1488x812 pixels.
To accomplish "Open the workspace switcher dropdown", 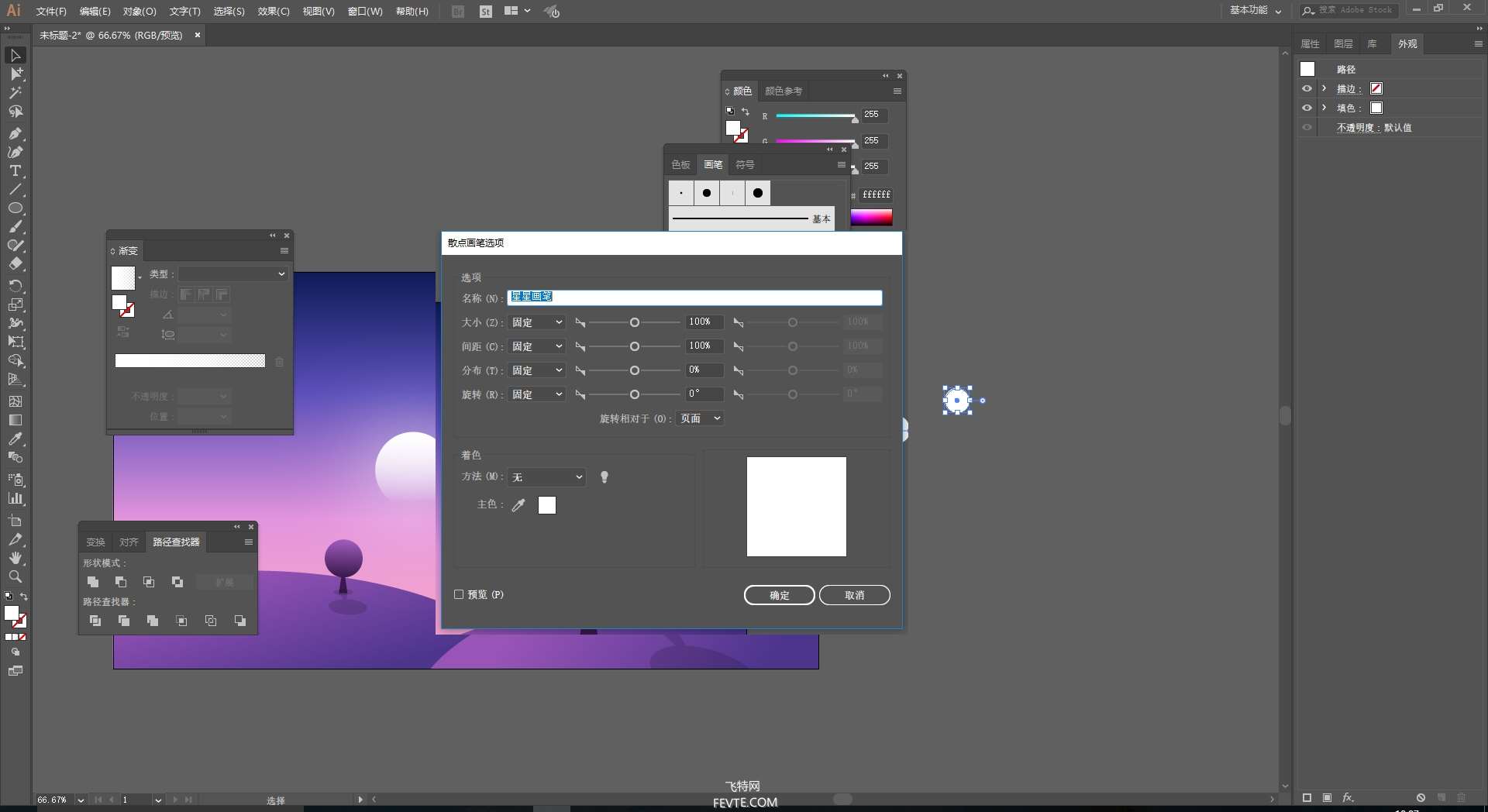I will (x=1255, y=11).
